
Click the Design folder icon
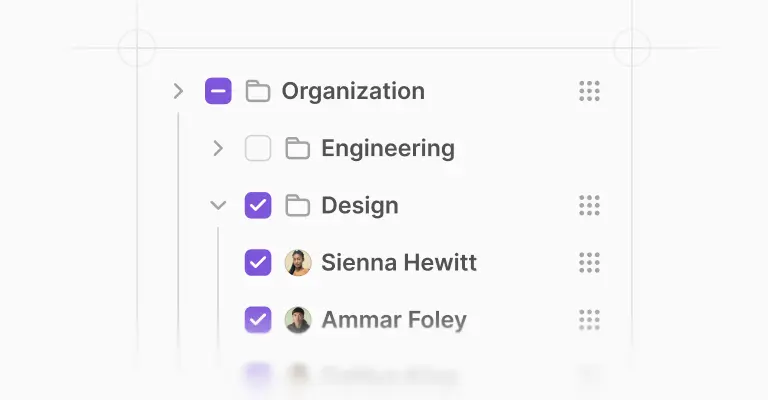pos(297,206)
